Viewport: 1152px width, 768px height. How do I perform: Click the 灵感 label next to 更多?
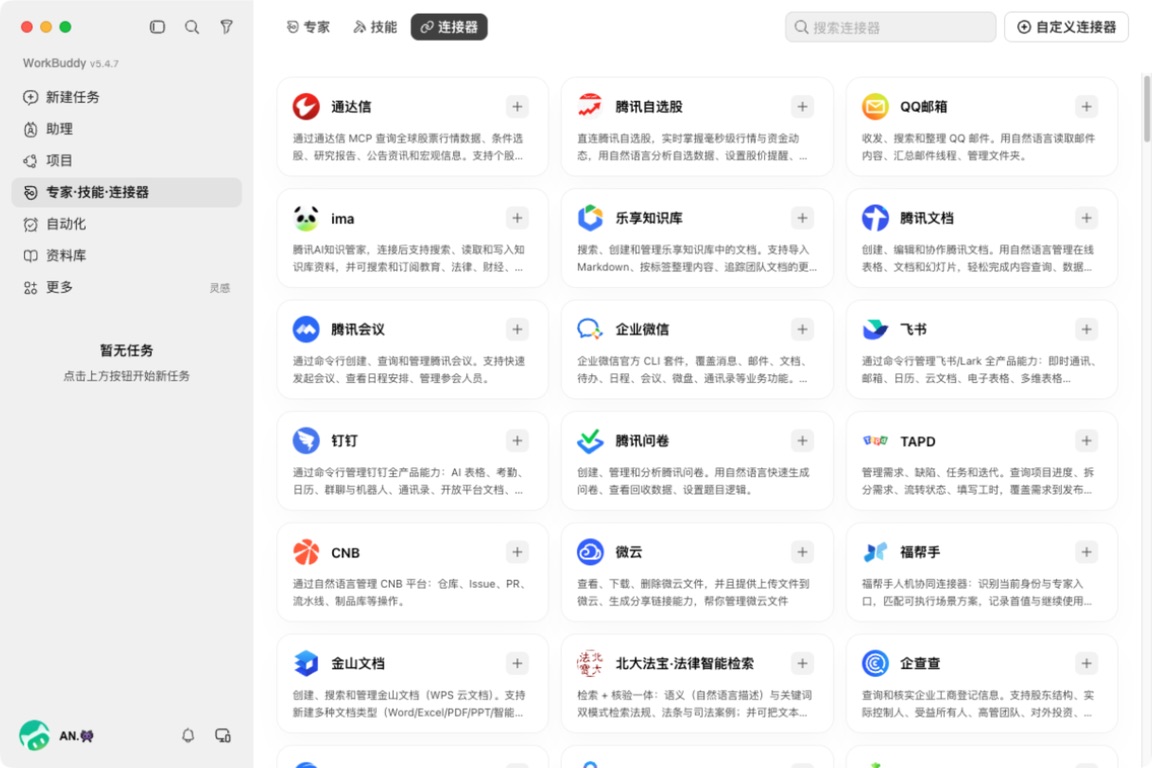(220, 288)
